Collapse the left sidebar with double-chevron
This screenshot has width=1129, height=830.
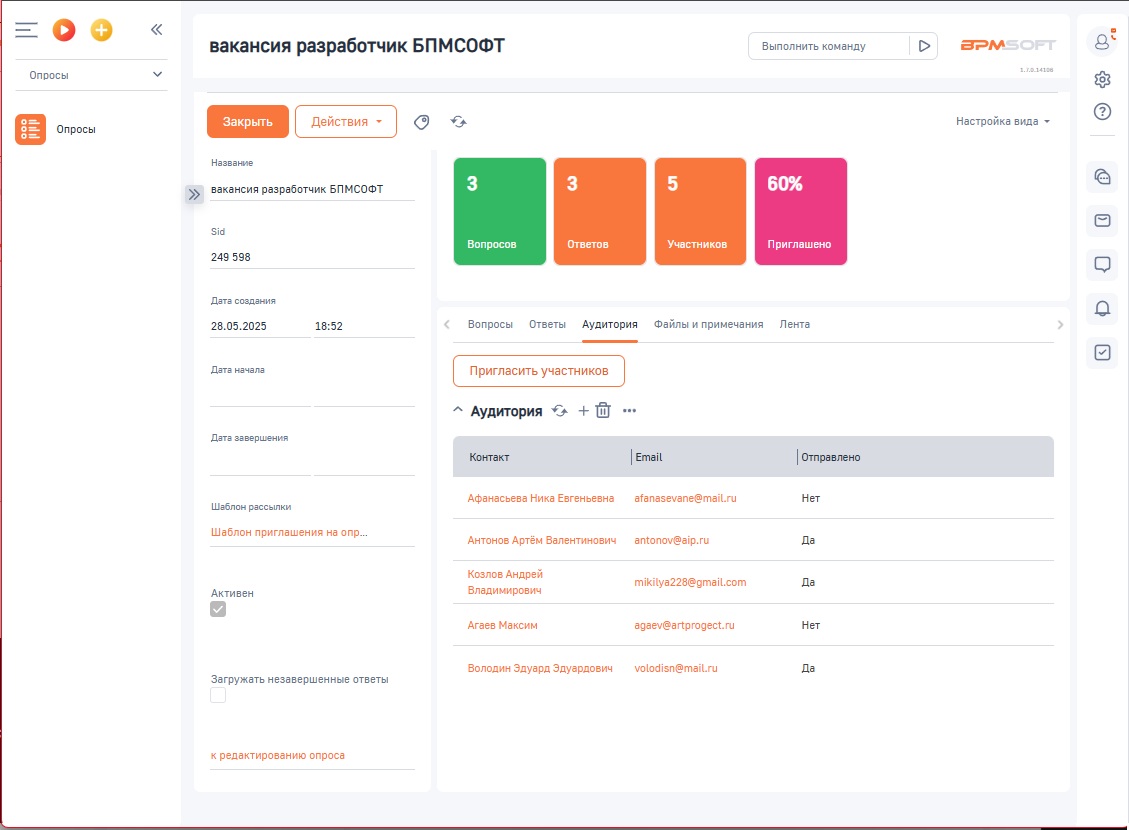click(156, 29)
